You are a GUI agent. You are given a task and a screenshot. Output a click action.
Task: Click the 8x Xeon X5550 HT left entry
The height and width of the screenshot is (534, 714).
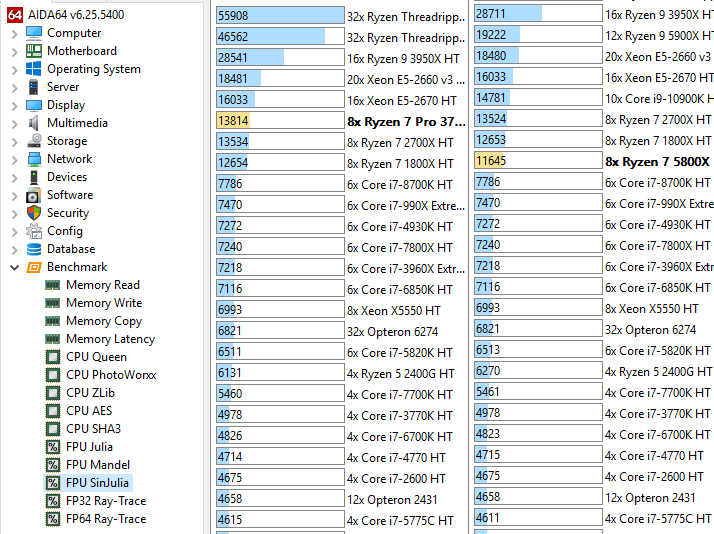[394, 311]
